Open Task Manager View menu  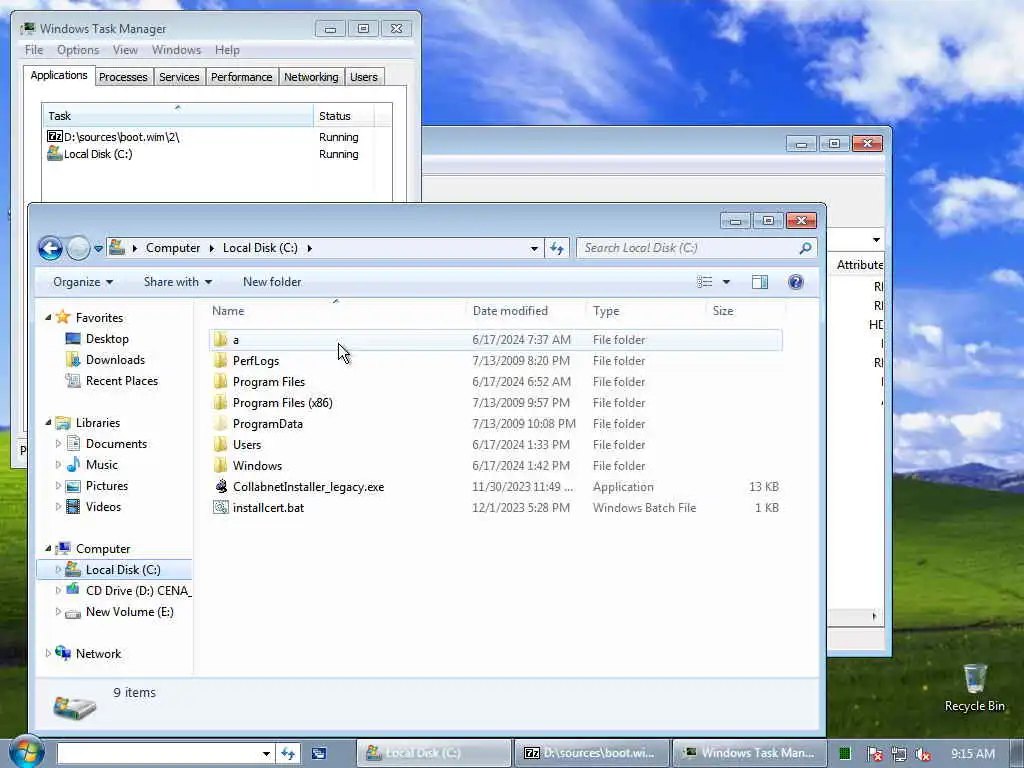(125, 50)
